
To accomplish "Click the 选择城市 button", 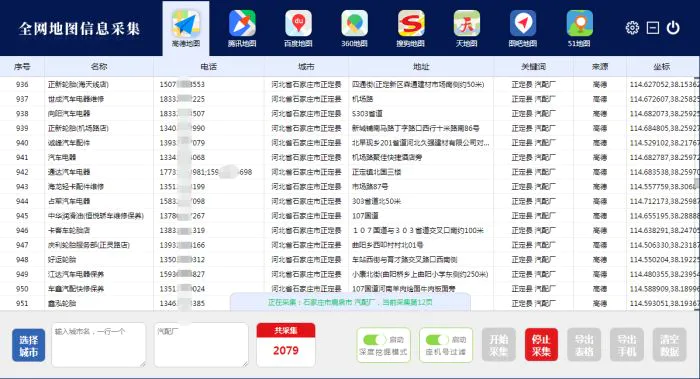I will [x=29, y=345].
